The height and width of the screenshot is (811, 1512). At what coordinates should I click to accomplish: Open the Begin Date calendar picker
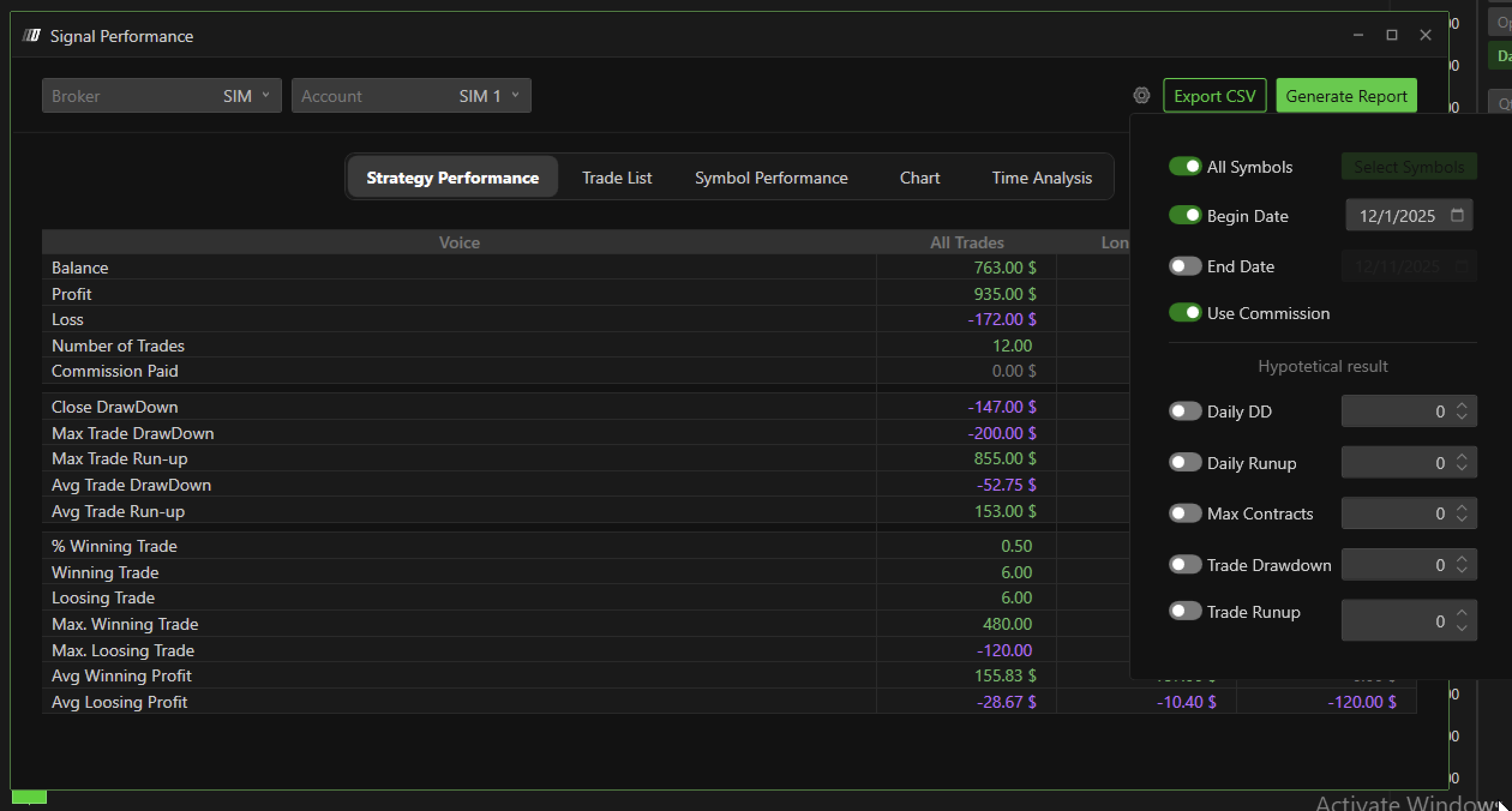click(1457, 215)
